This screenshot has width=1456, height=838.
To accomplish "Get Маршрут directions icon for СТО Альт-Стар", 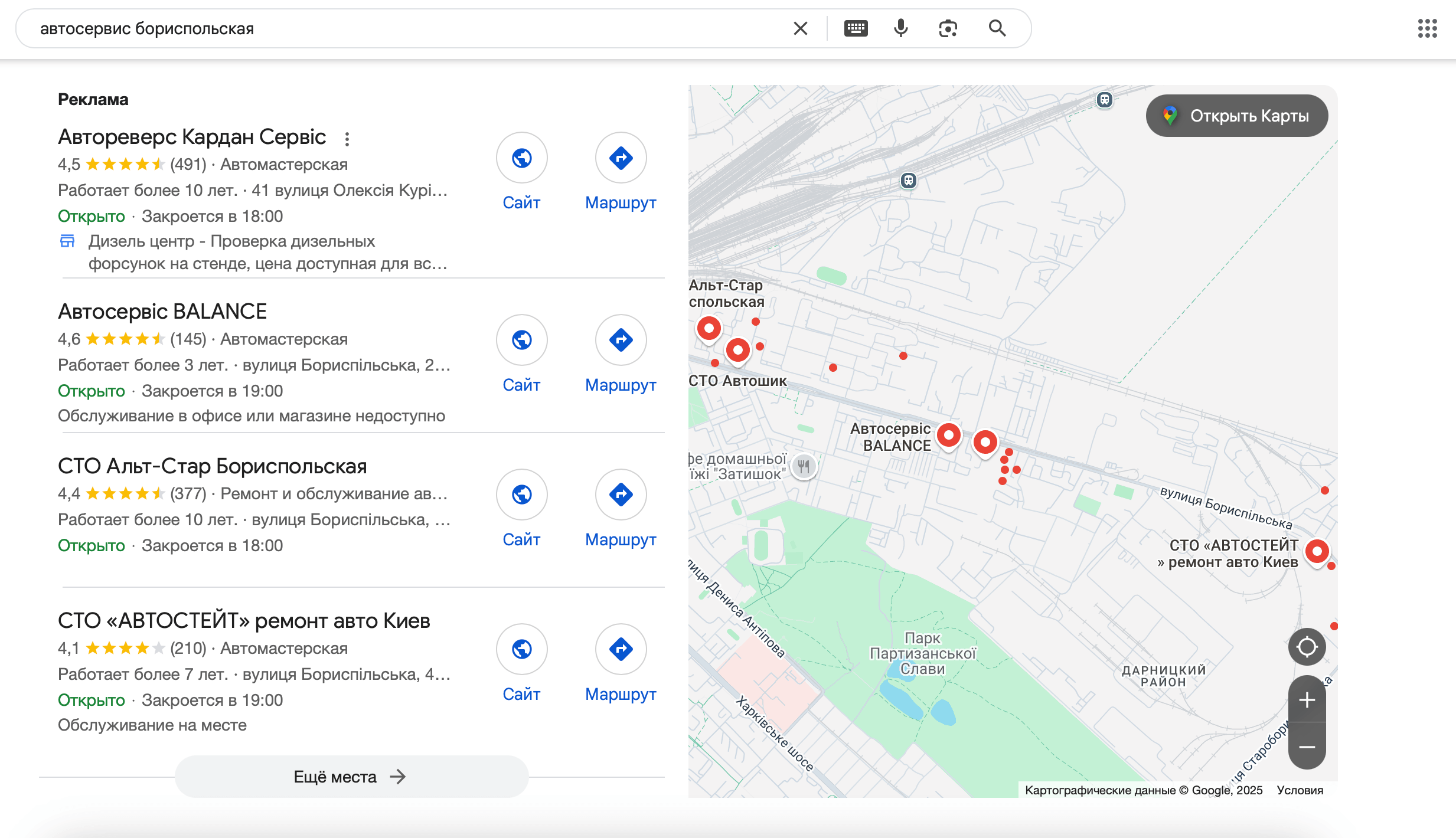I will (x=621, y=495).
